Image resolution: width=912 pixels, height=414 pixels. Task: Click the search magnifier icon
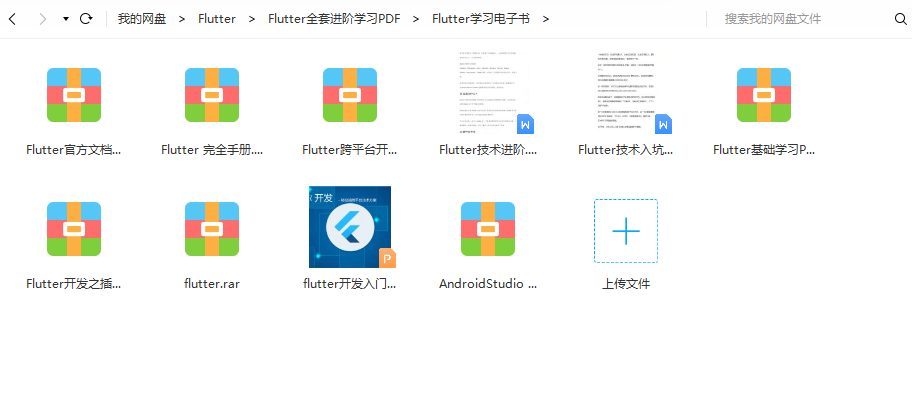click(900, 19)
